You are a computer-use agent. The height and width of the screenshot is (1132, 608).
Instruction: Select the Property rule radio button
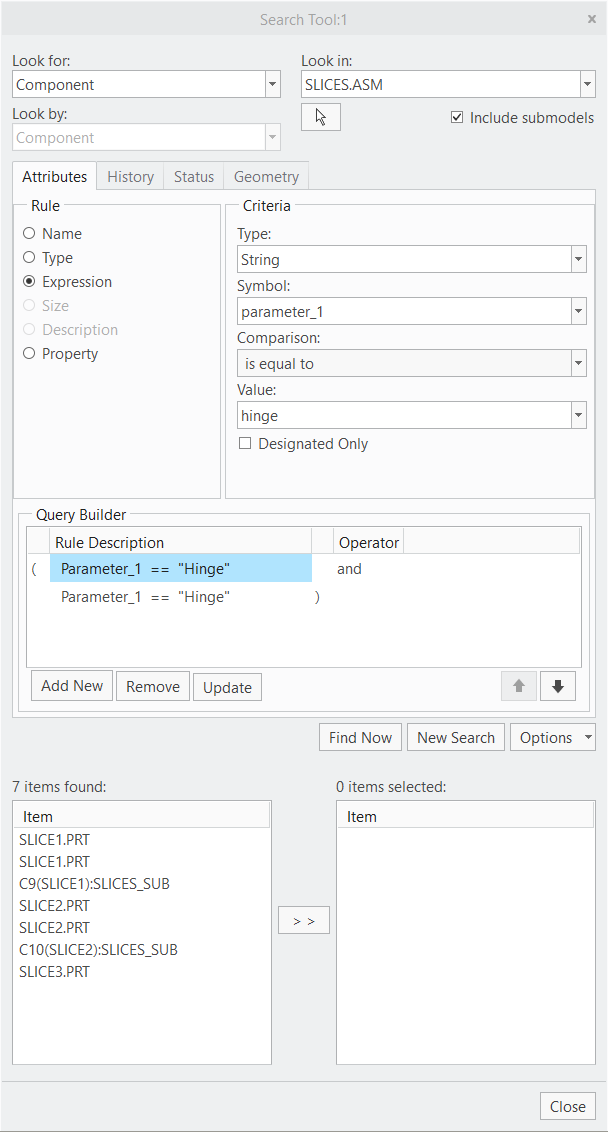28,353
